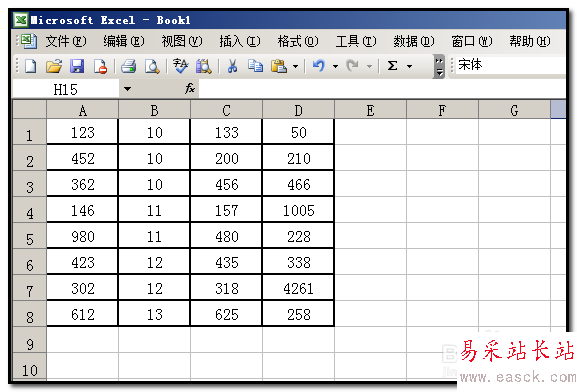This screenshot has height=392, width=577.
Task: Undo the last action with the Undo arrow
Action: click(x=319, y=66)
